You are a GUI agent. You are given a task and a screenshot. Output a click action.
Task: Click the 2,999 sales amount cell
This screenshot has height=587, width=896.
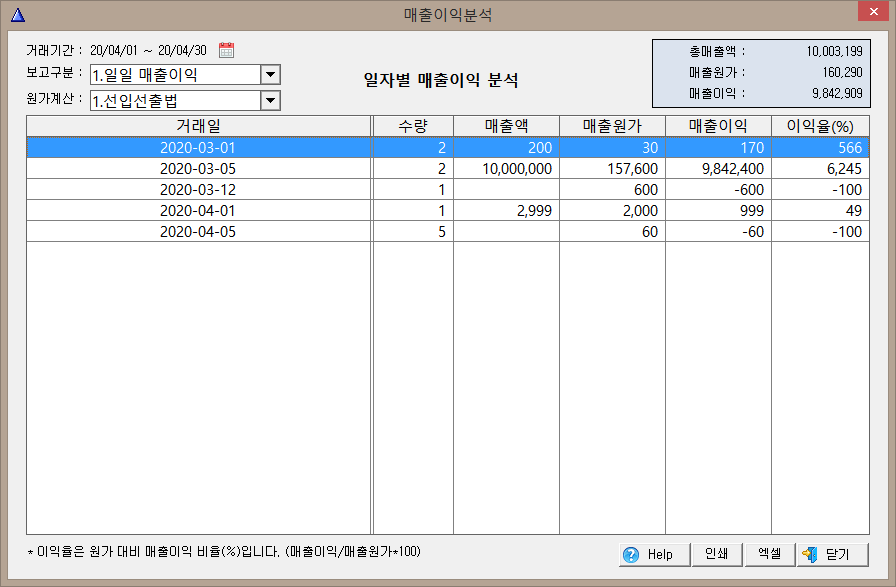(506, 211)
